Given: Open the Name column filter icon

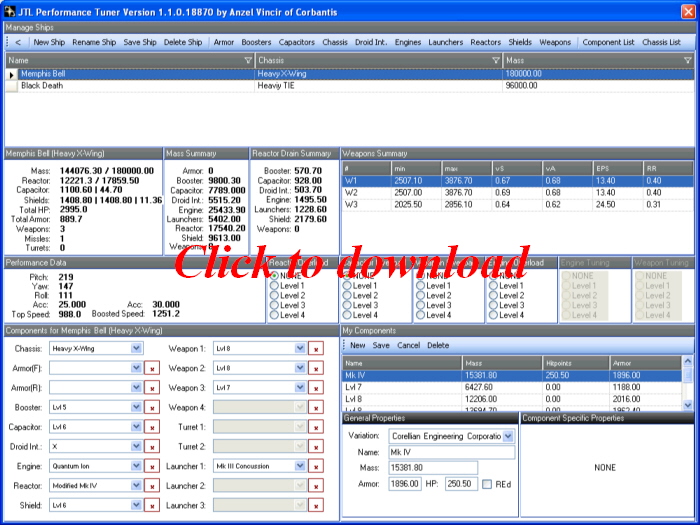Looking at the screenshot, I should (x=248, y=60).
